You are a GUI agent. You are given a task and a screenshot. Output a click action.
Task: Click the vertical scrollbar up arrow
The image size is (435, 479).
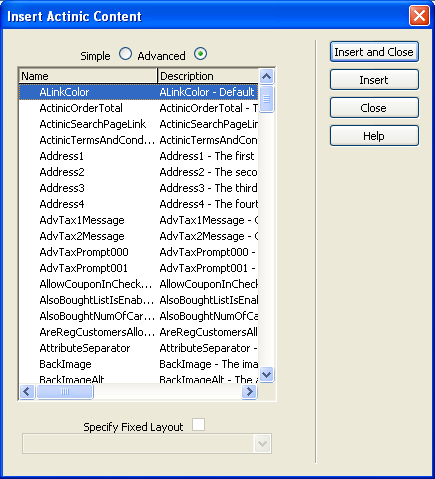click(266, 76)
